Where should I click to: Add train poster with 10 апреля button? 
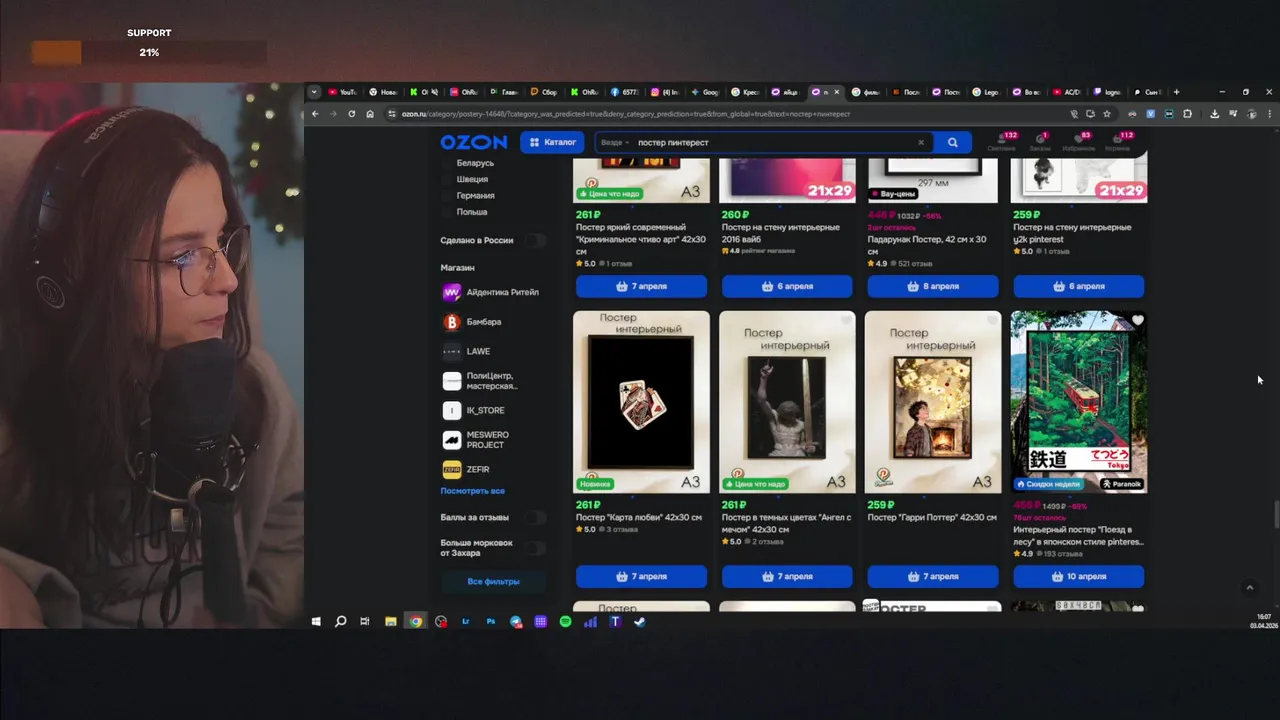point(1079,576)
